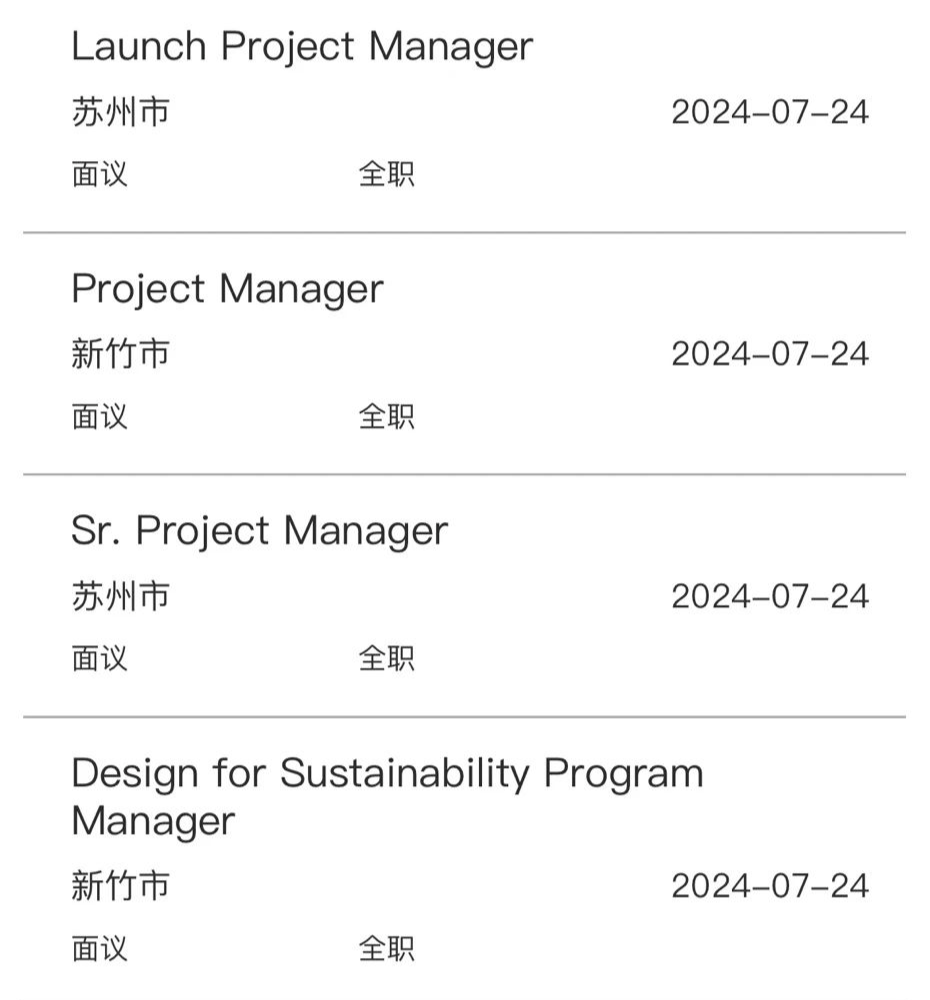Open the Project Manager job title

tap(227, 290)
